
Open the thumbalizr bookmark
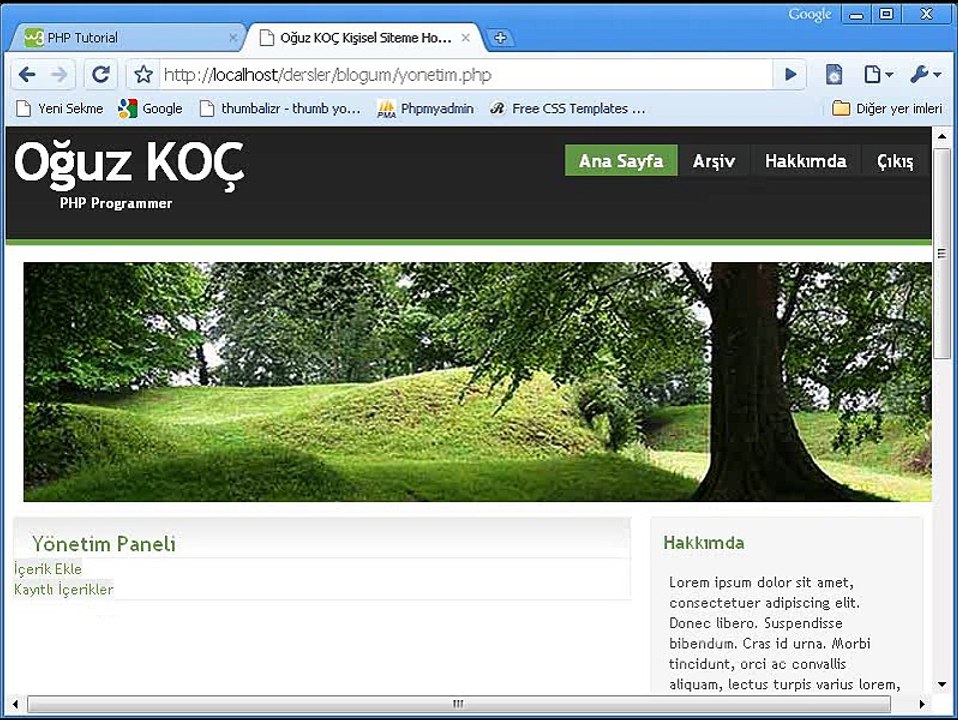280,109
